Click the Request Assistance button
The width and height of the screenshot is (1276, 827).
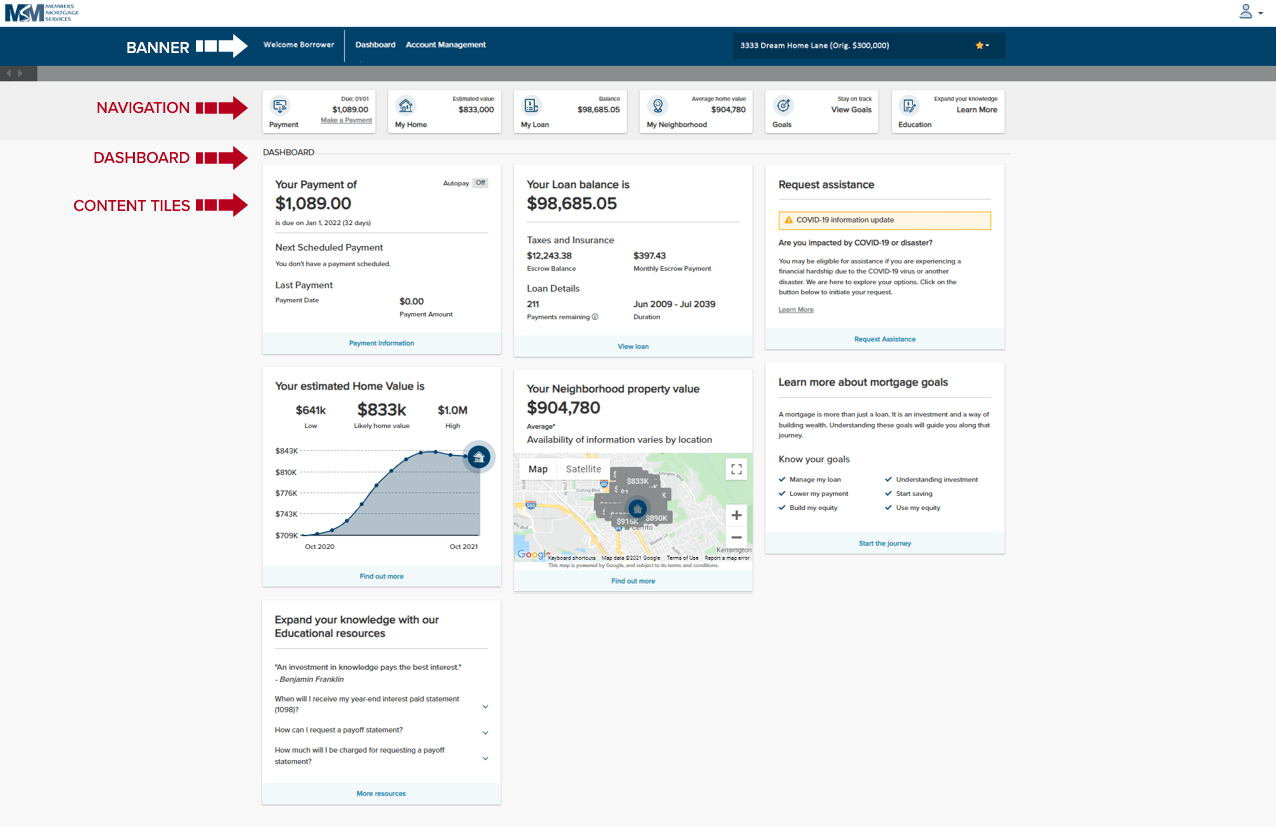pos(884,339)
